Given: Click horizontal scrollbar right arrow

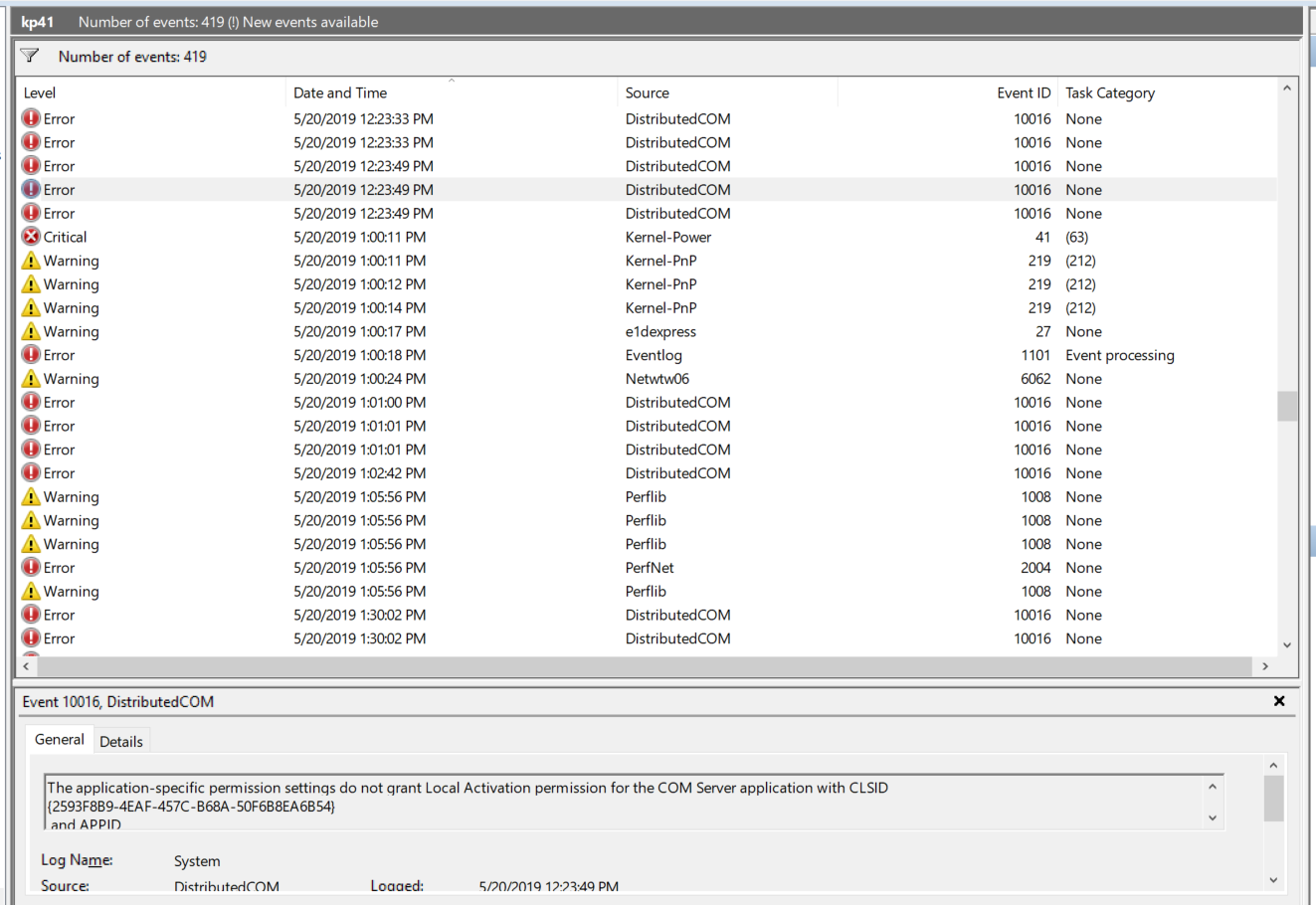Looking at the screenshot, I should tap(1265, 666).
